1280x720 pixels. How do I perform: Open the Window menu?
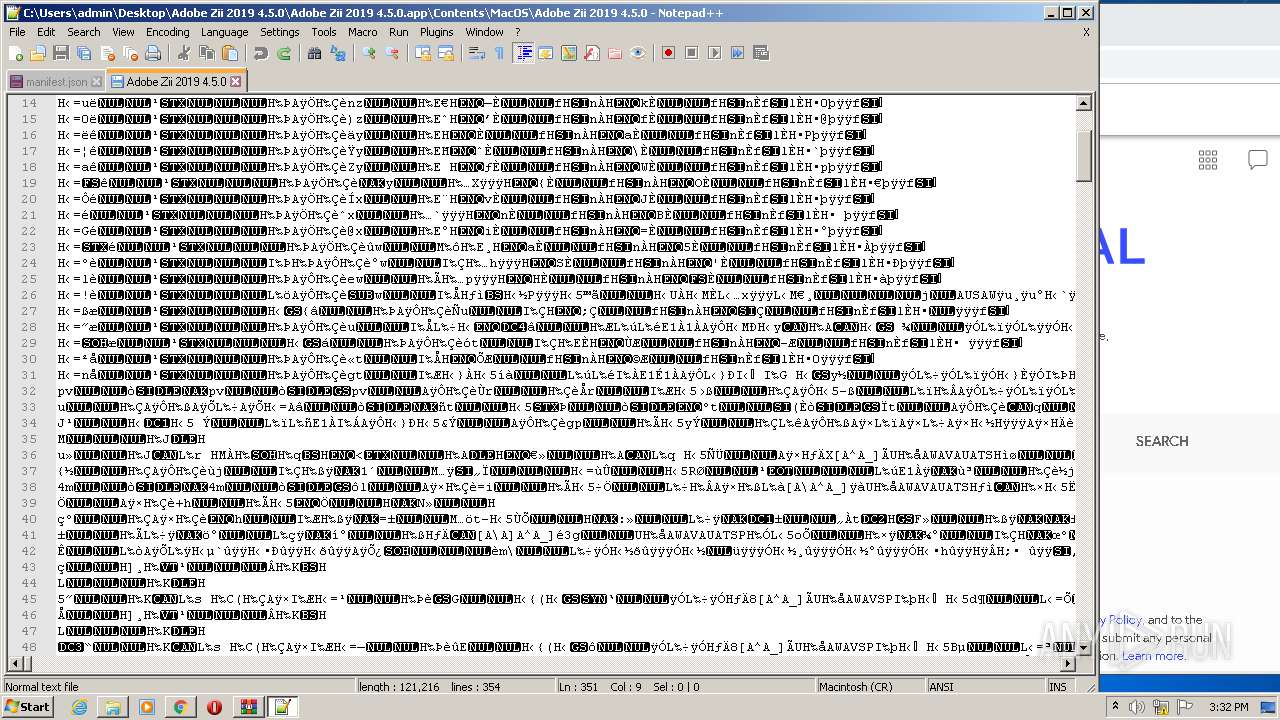pos(485,32)
